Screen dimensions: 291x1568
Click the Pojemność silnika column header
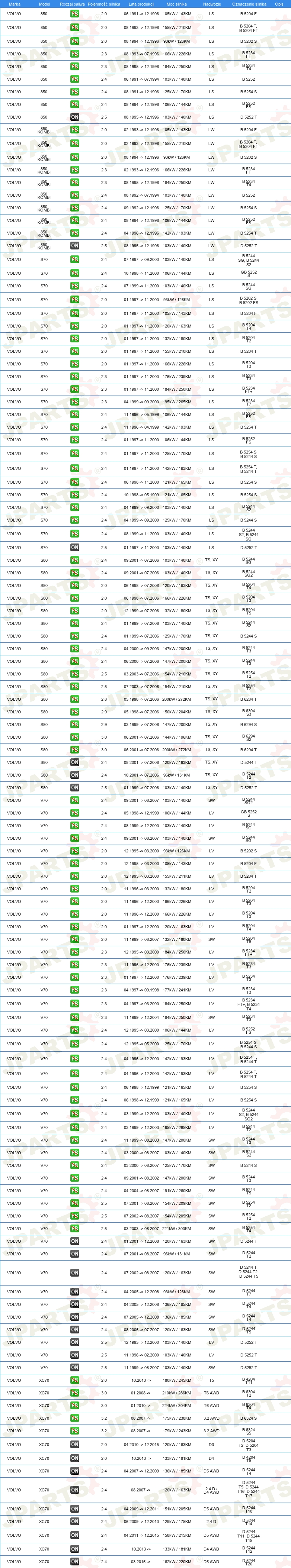tap(103, 4)
